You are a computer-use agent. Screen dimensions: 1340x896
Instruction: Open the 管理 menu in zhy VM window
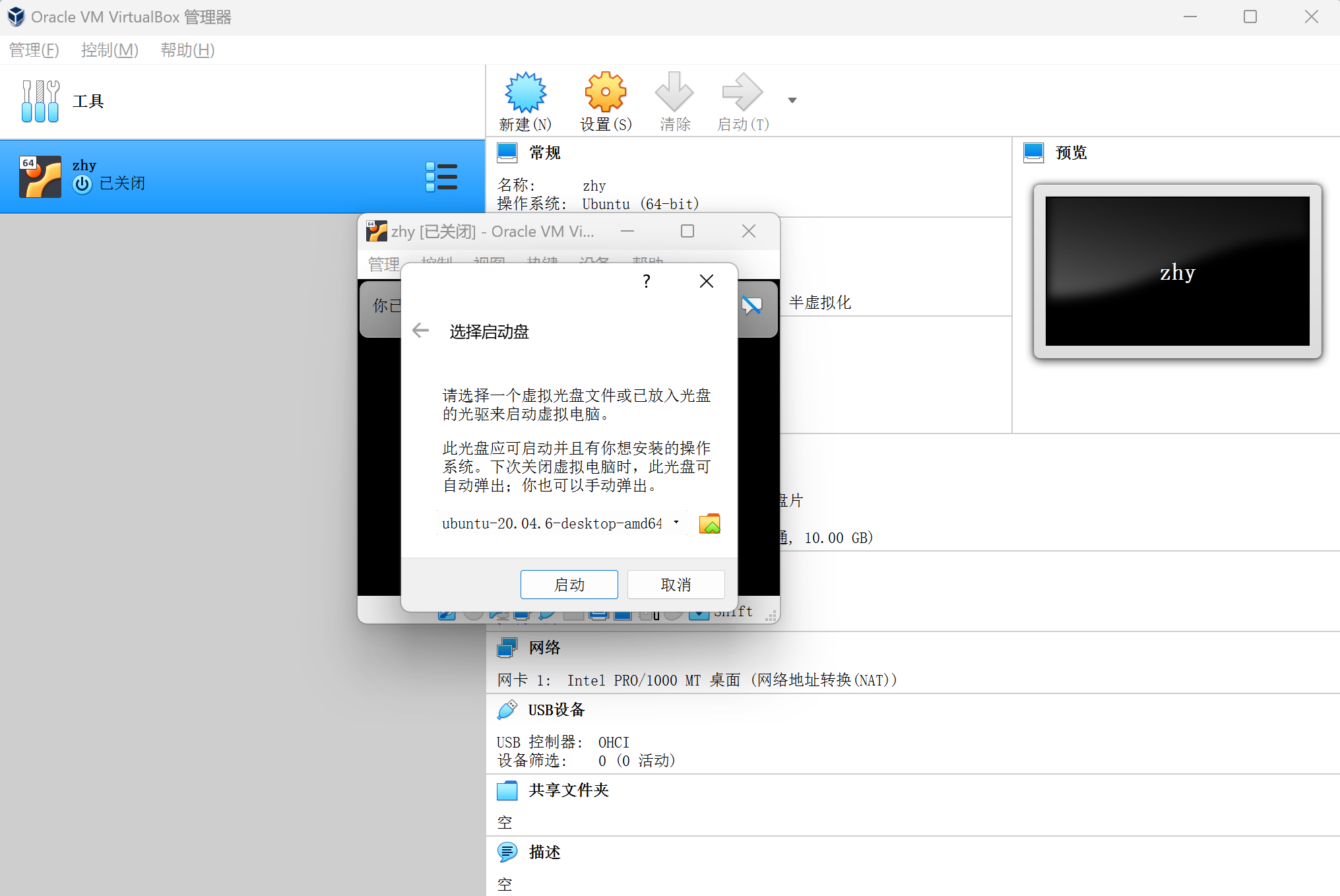coord(383,264)
